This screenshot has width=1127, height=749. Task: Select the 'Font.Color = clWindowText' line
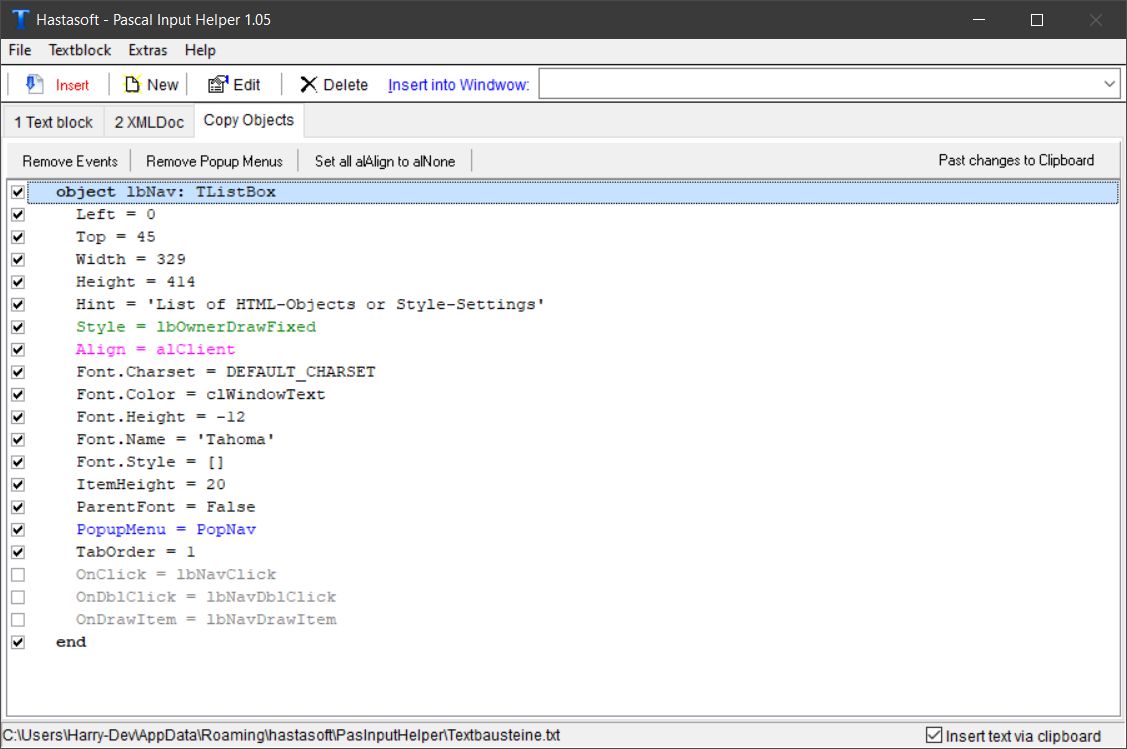(201, 395)
